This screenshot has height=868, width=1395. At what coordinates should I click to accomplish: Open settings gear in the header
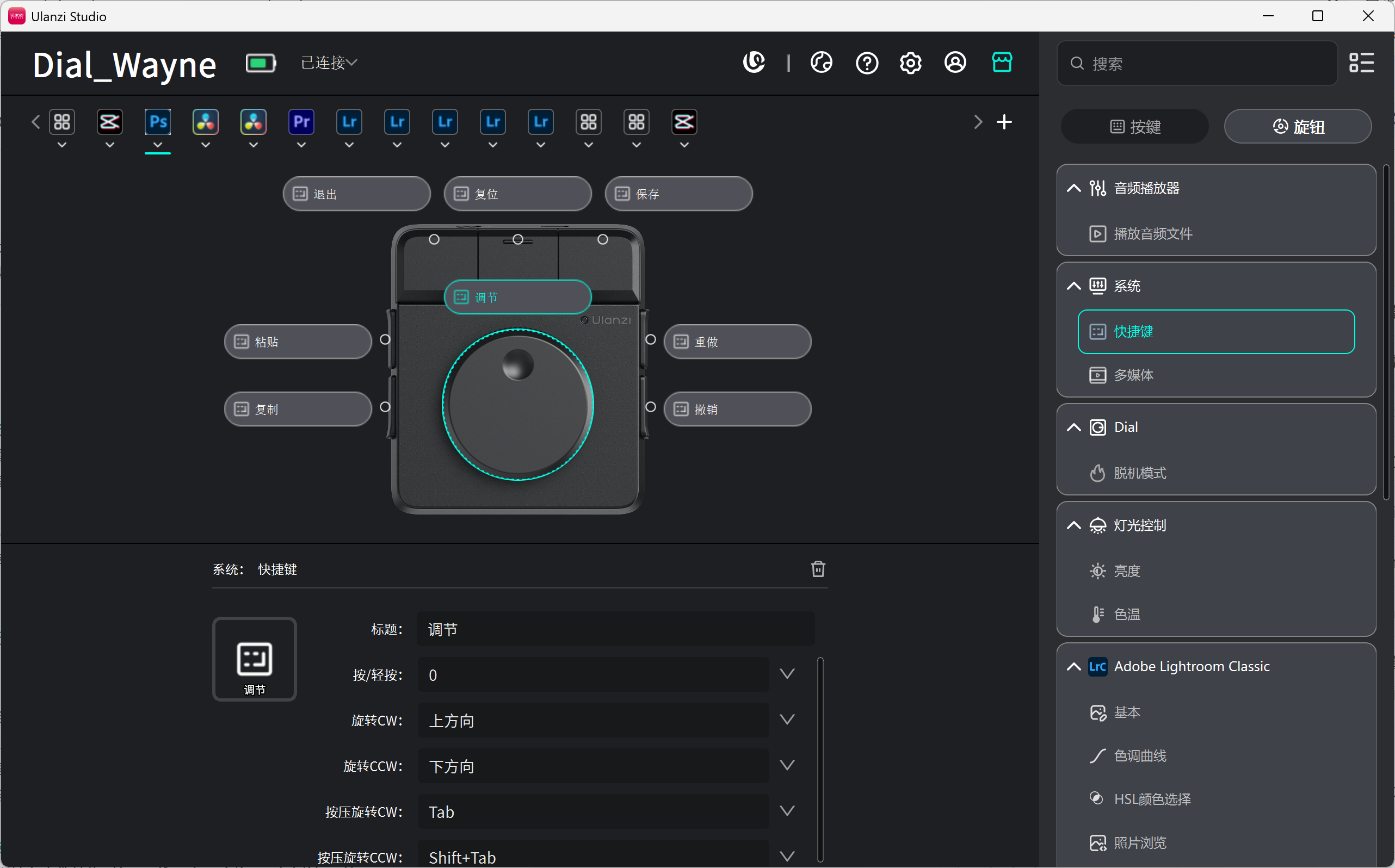(x=910, y=62)
